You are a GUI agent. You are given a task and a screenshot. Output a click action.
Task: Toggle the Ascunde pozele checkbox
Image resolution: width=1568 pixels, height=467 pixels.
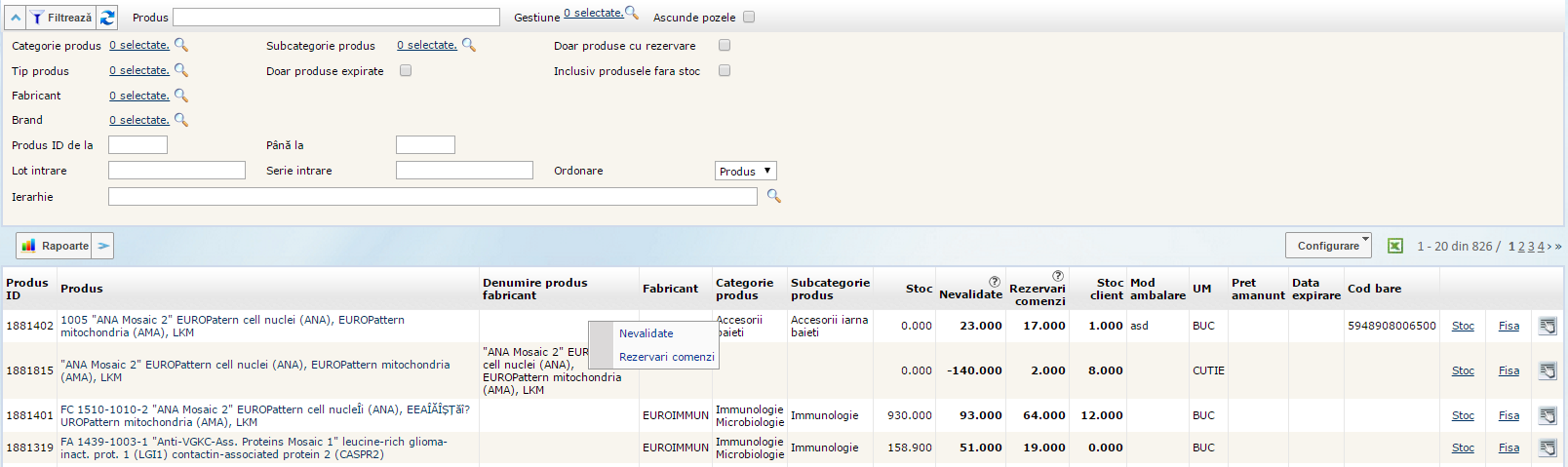tap(749, 18)
